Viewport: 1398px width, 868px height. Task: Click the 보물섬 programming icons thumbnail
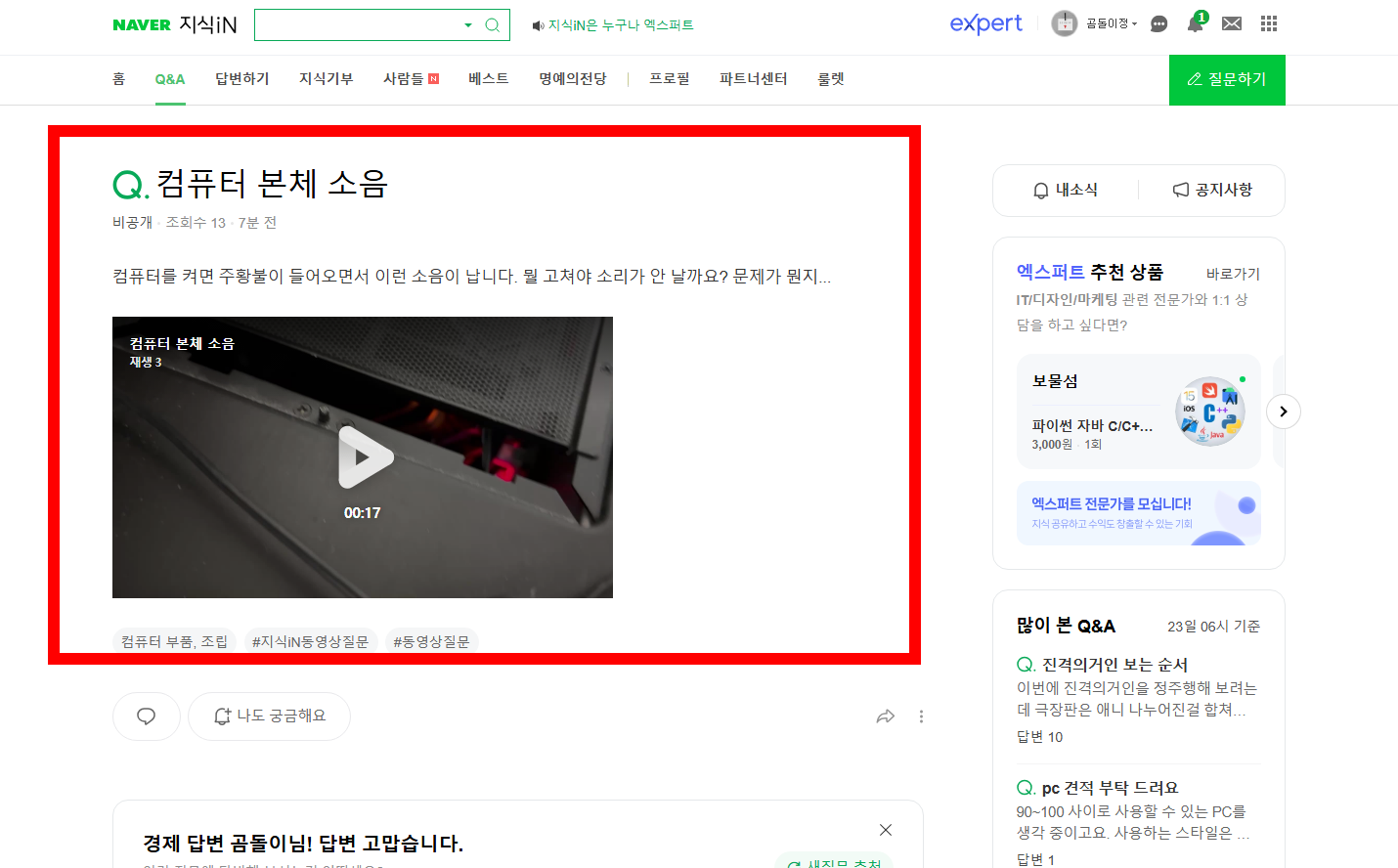coord(1210,412)
